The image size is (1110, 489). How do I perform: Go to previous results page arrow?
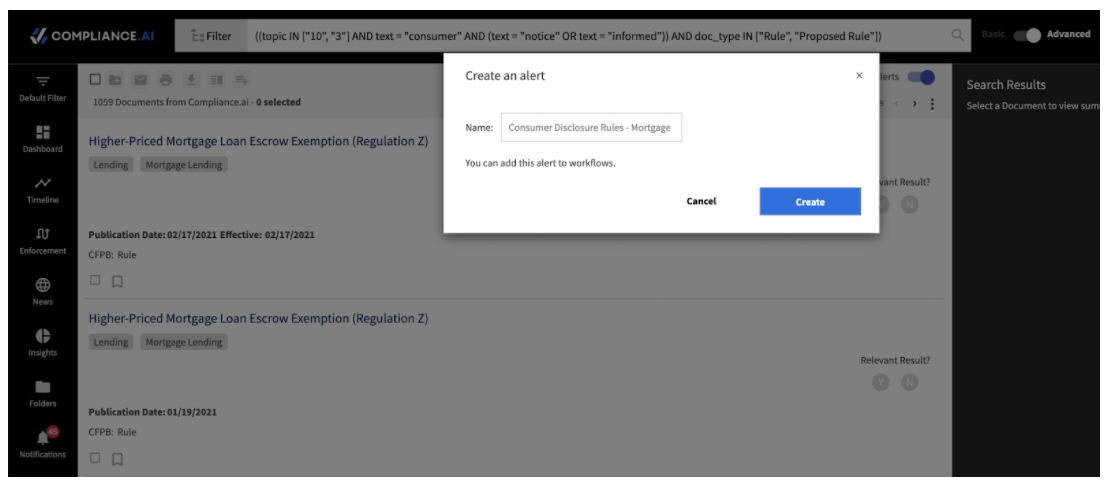[x=897, y=104]
